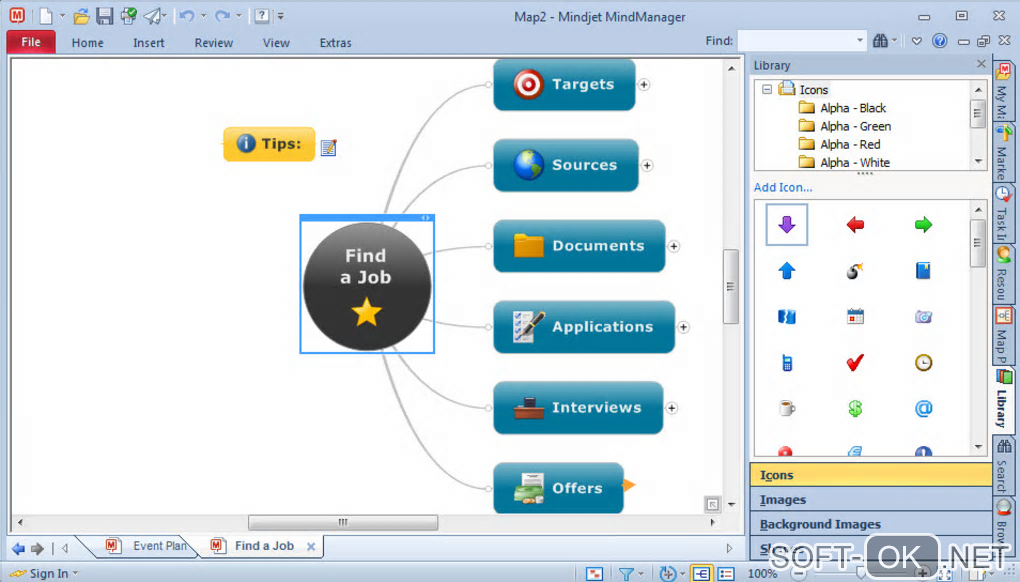The height and width of the screenshot is (582, 1020).
Task: Select the purple down arrow icon in Library
Action: point(786,224)
